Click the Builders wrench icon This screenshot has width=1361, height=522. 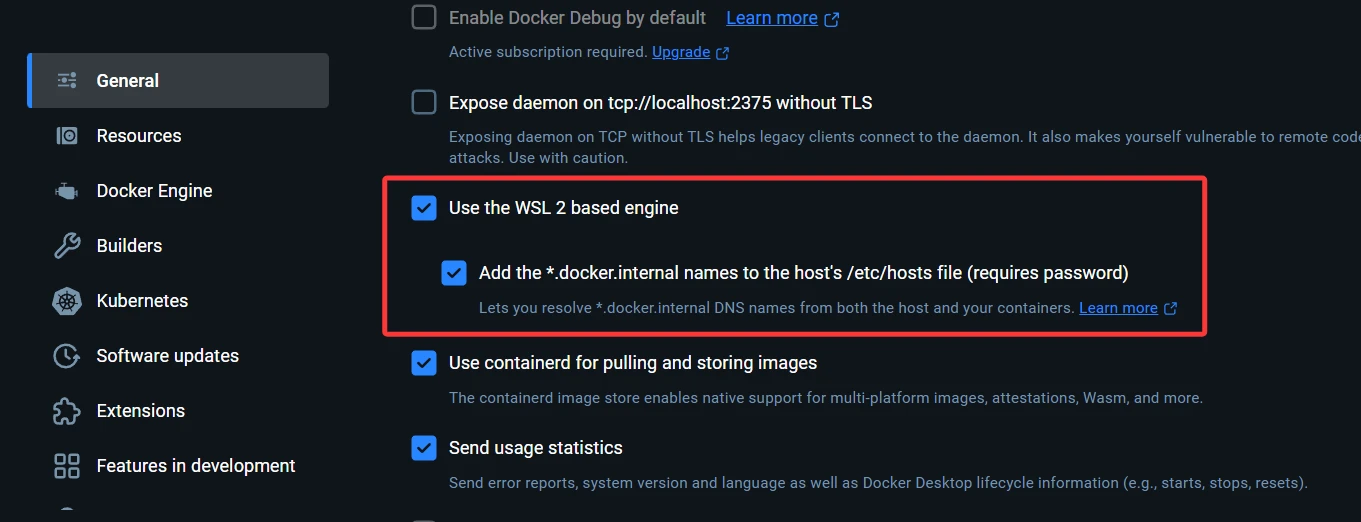[x=67, y=246]
